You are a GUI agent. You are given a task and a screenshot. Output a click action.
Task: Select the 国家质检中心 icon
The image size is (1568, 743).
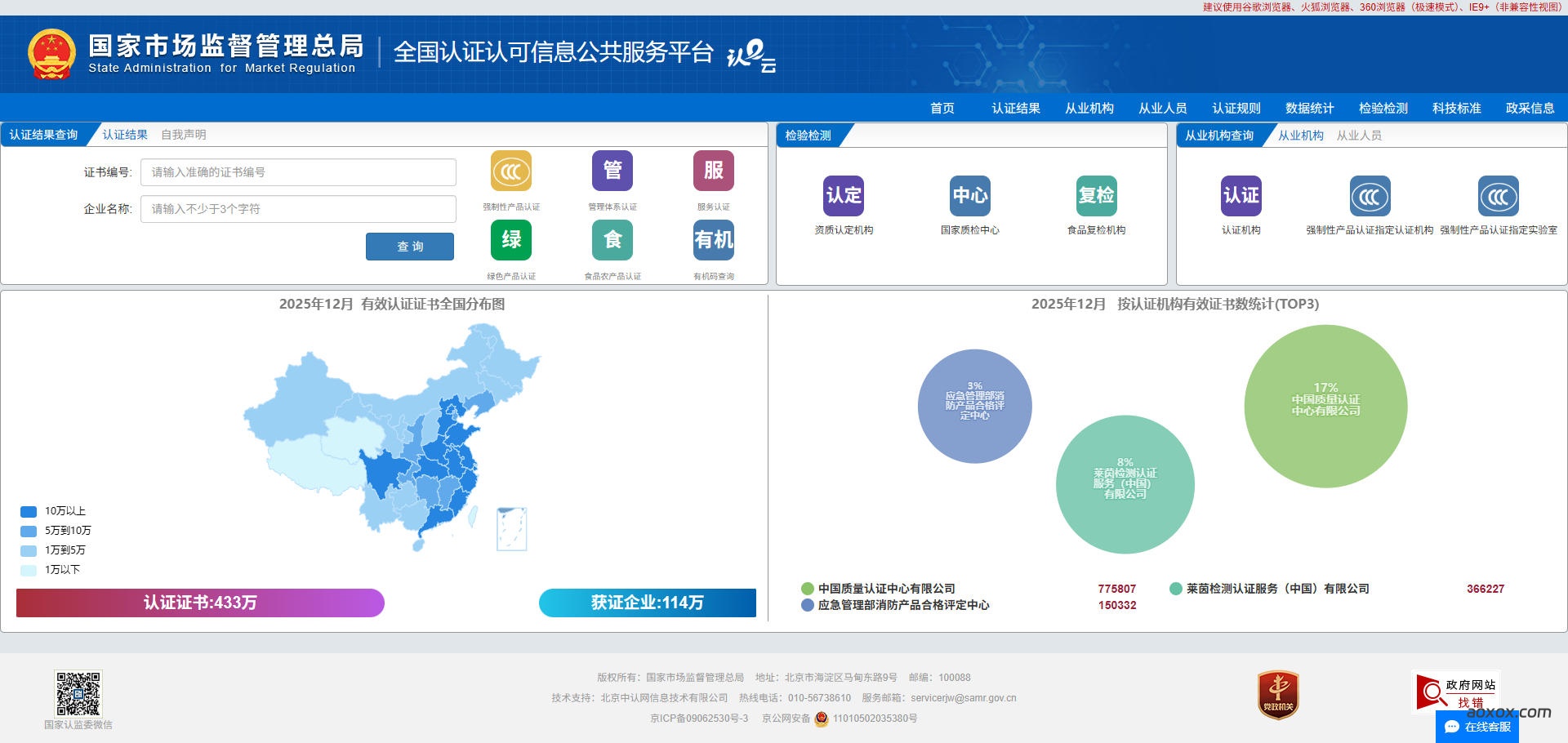[969, 196]
